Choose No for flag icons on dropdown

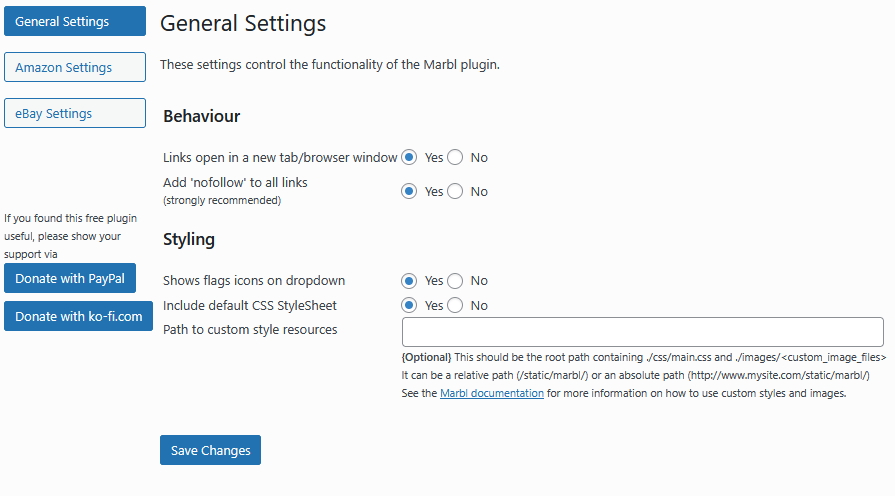click(455, 281)
